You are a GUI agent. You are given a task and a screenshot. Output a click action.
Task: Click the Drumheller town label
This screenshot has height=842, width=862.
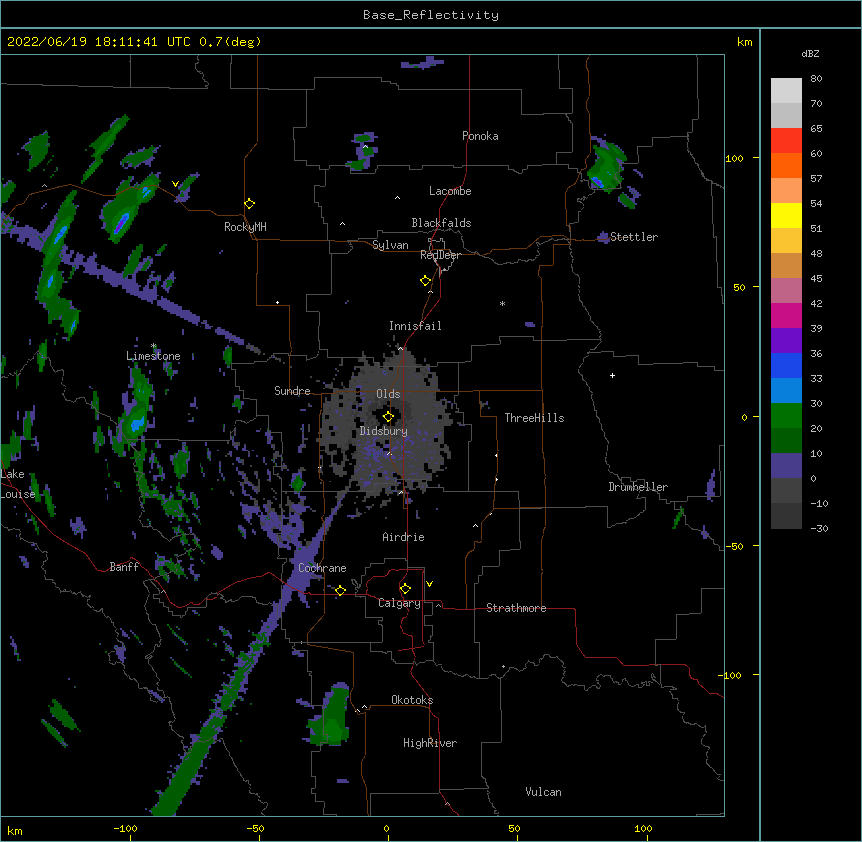[x=638, y=487]
